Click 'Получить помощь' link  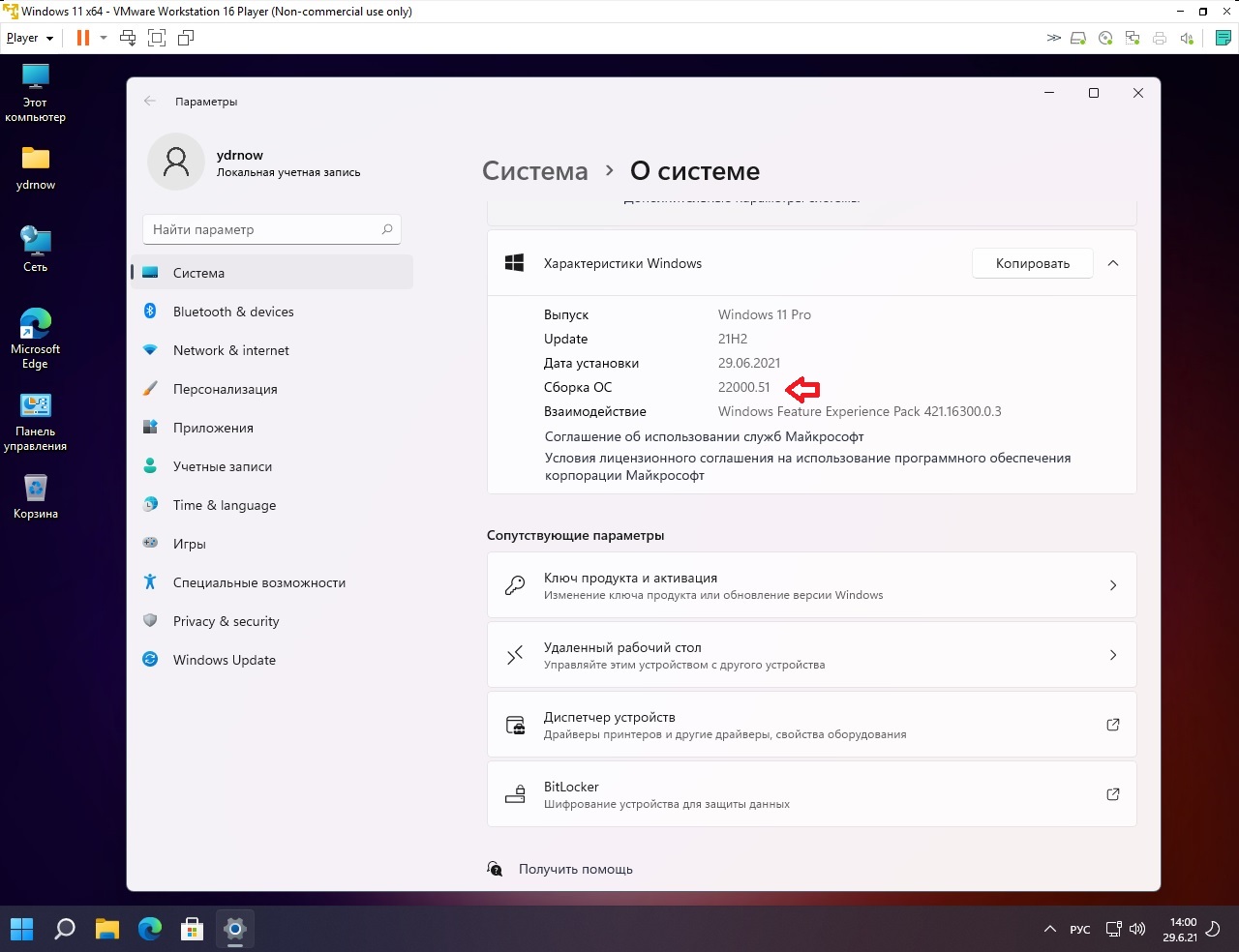(576, 869)
